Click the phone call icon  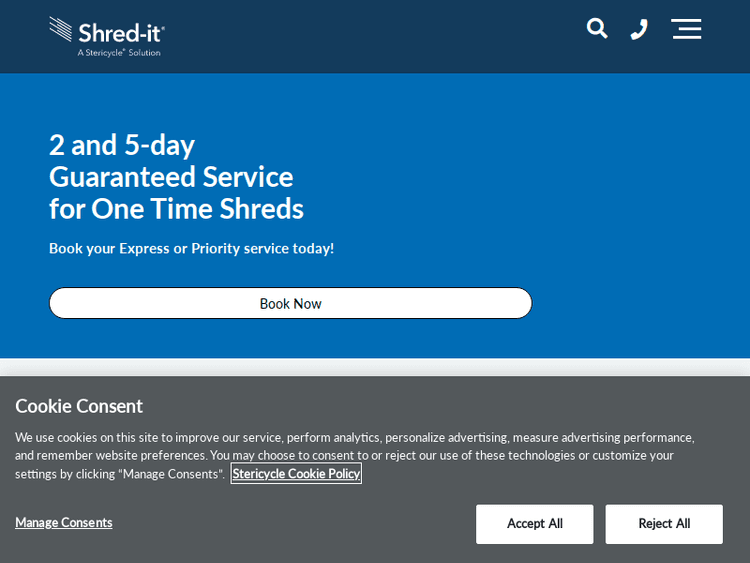click(639, 29)
